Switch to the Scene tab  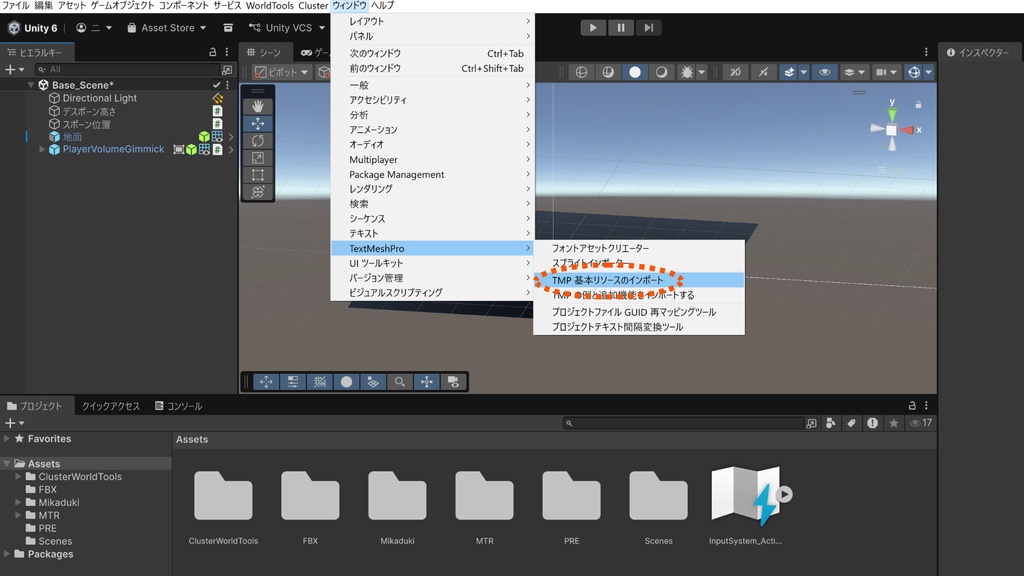264,52
